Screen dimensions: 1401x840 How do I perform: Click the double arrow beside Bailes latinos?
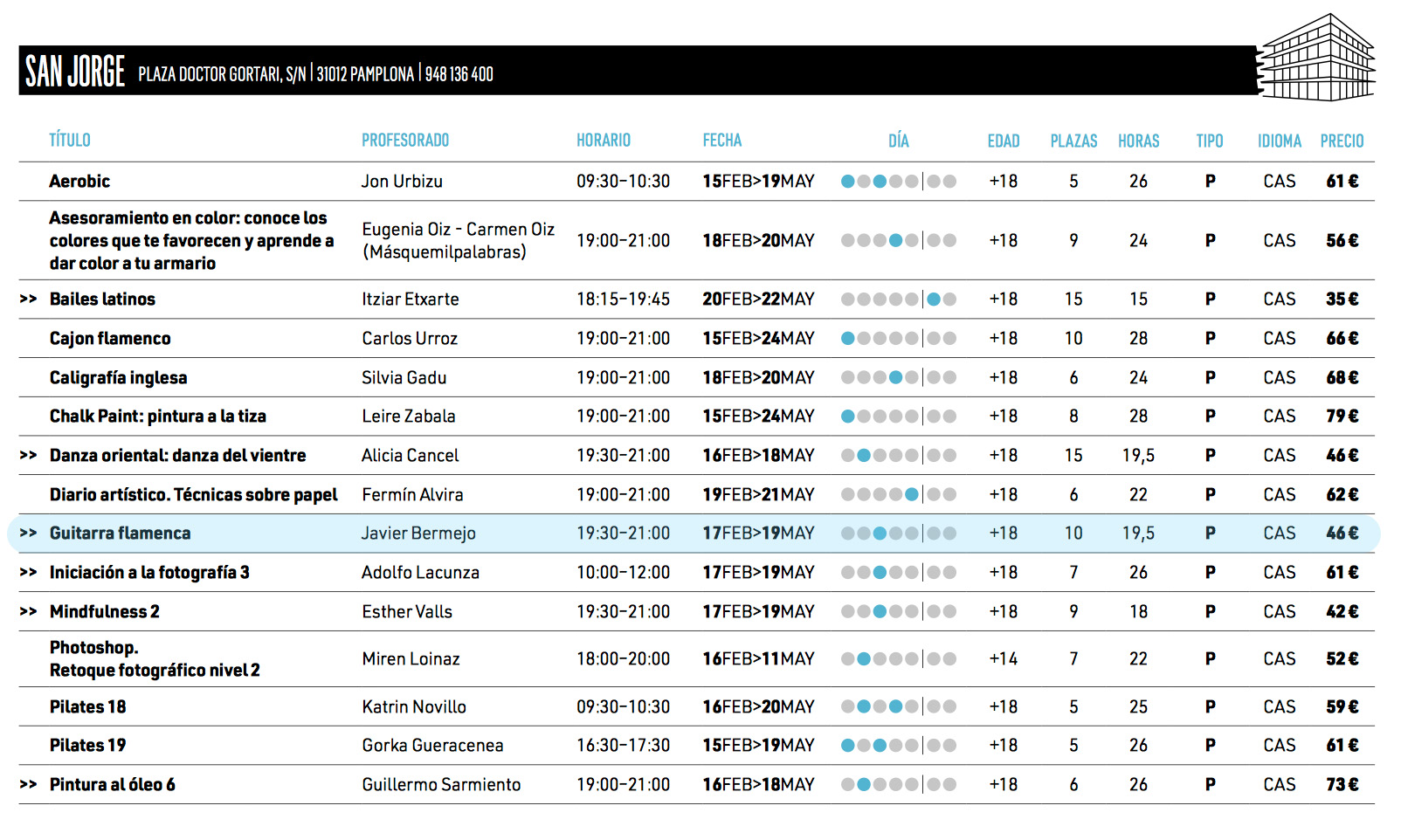click(28, 300)
